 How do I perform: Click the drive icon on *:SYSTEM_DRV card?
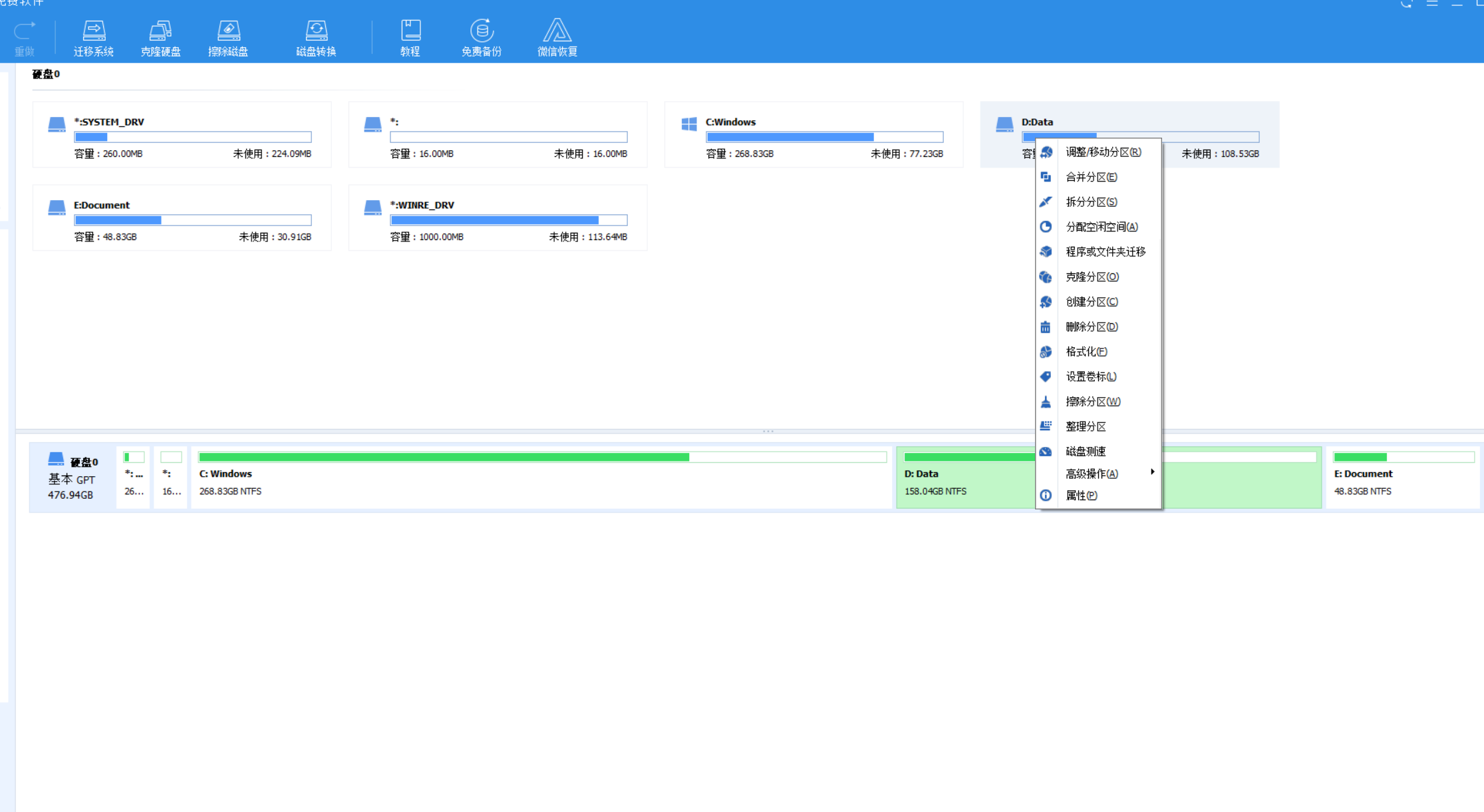point(57,124)
